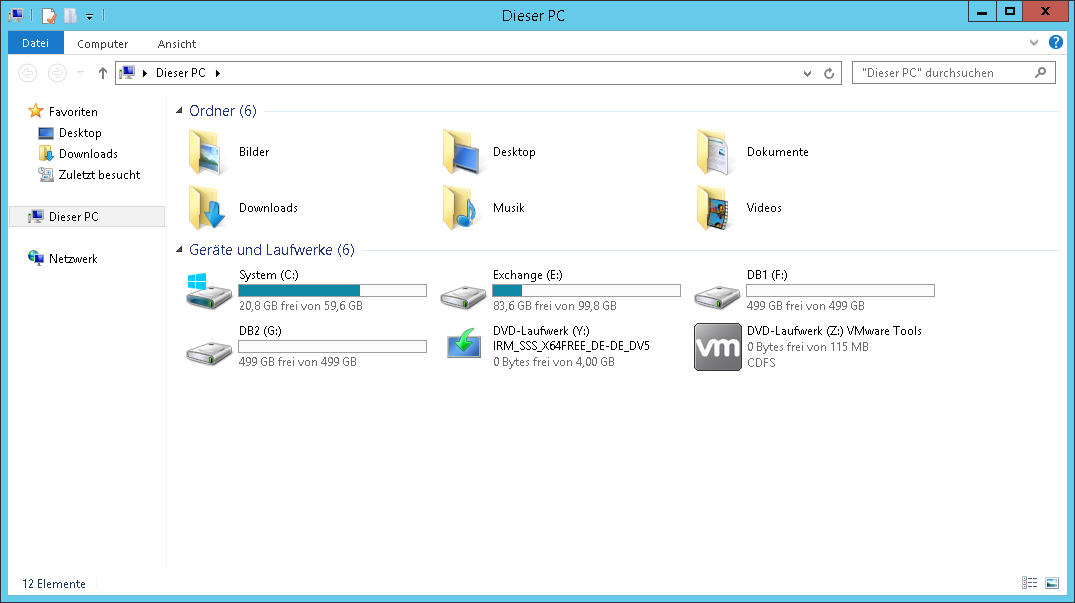
Task: Navigate up one level with up arrow
Action: coord(102,73)
